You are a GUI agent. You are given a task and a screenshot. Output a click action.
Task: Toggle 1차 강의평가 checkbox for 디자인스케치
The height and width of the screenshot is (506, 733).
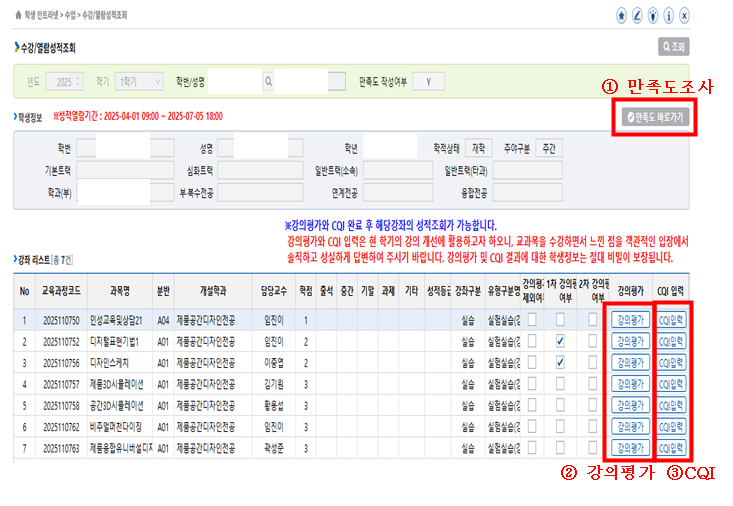coord(561,363)
